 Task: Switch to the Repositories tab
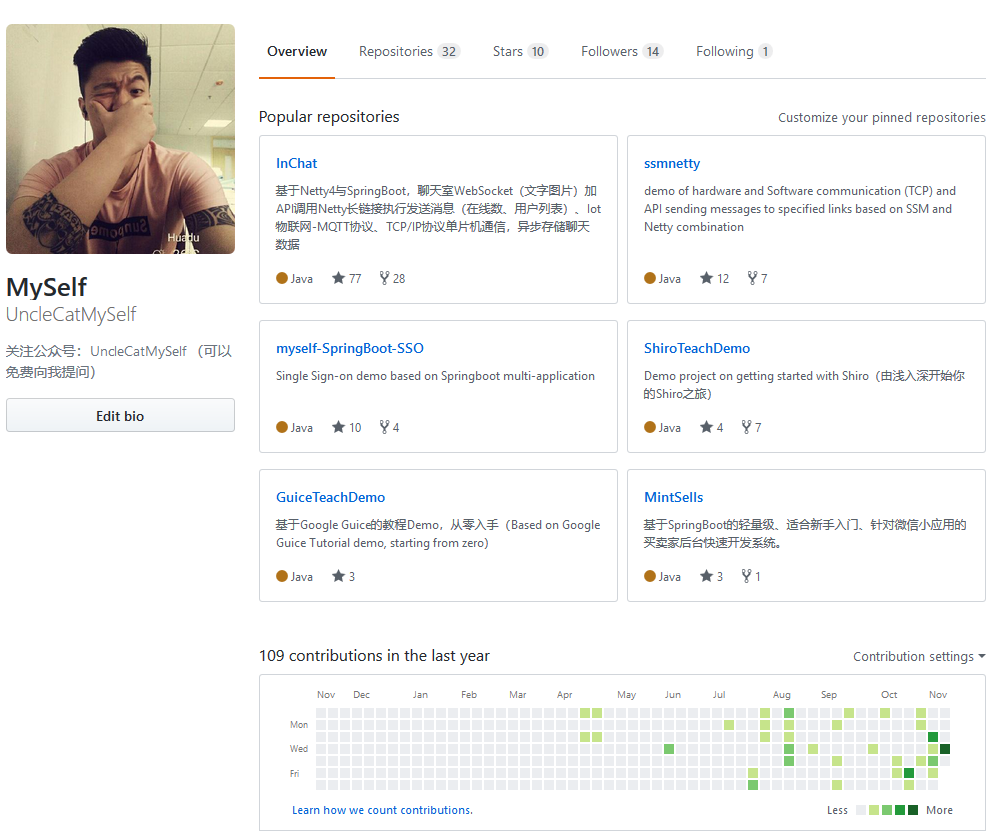pos(409,52)
